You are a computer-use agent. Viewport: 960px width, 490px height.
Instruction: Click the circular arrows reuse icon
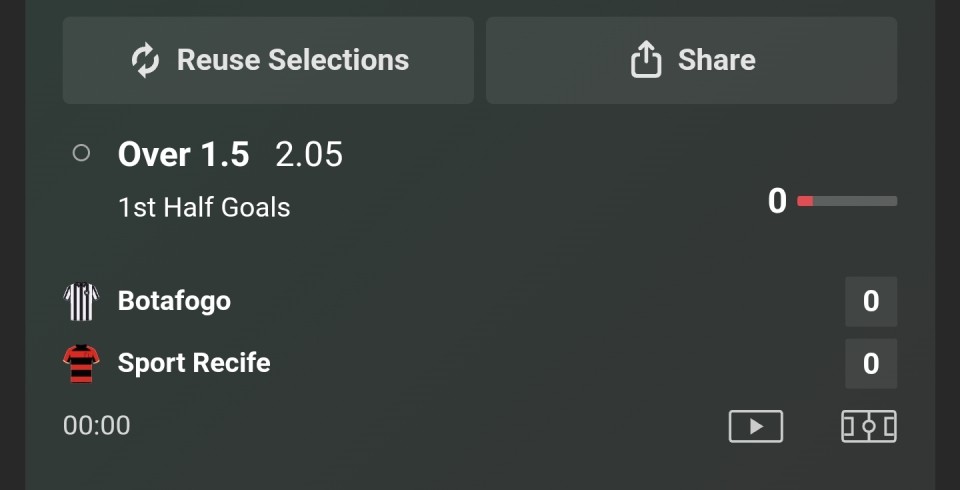pyautogui.click(x=146, y=61)
